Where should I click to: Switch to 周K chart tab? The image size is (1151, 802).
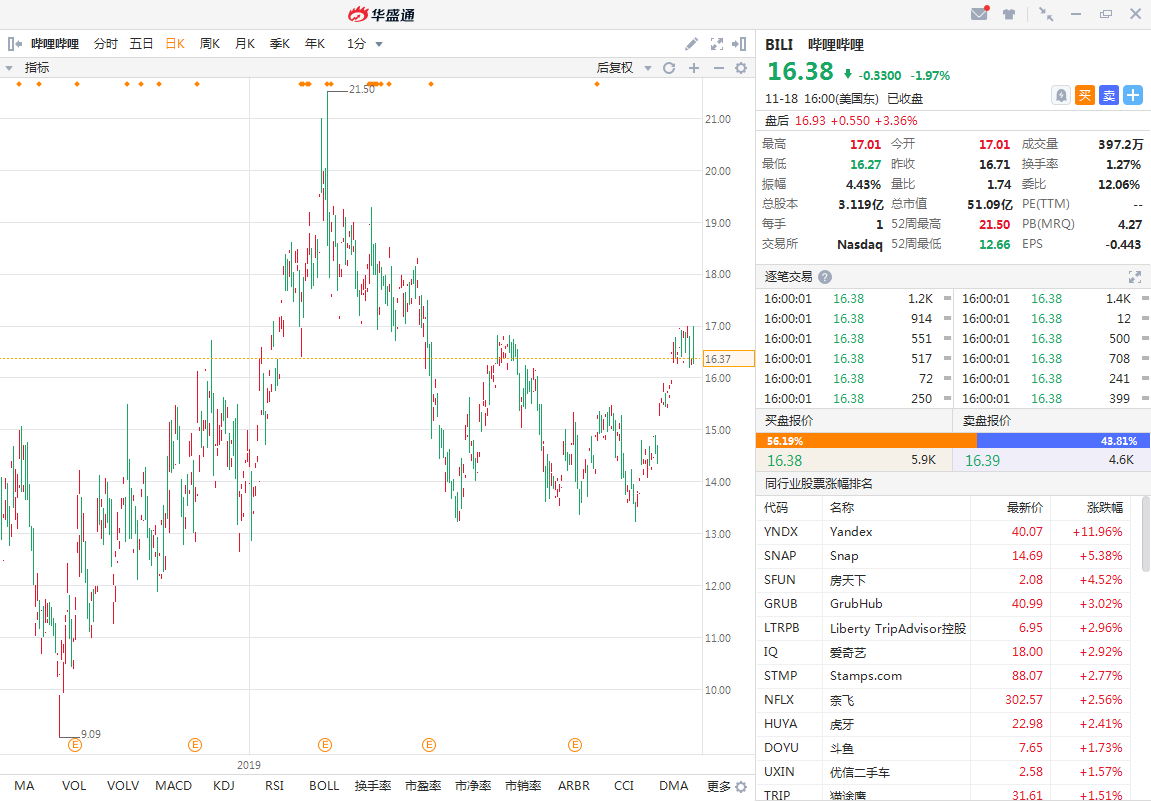pos(210,44)
